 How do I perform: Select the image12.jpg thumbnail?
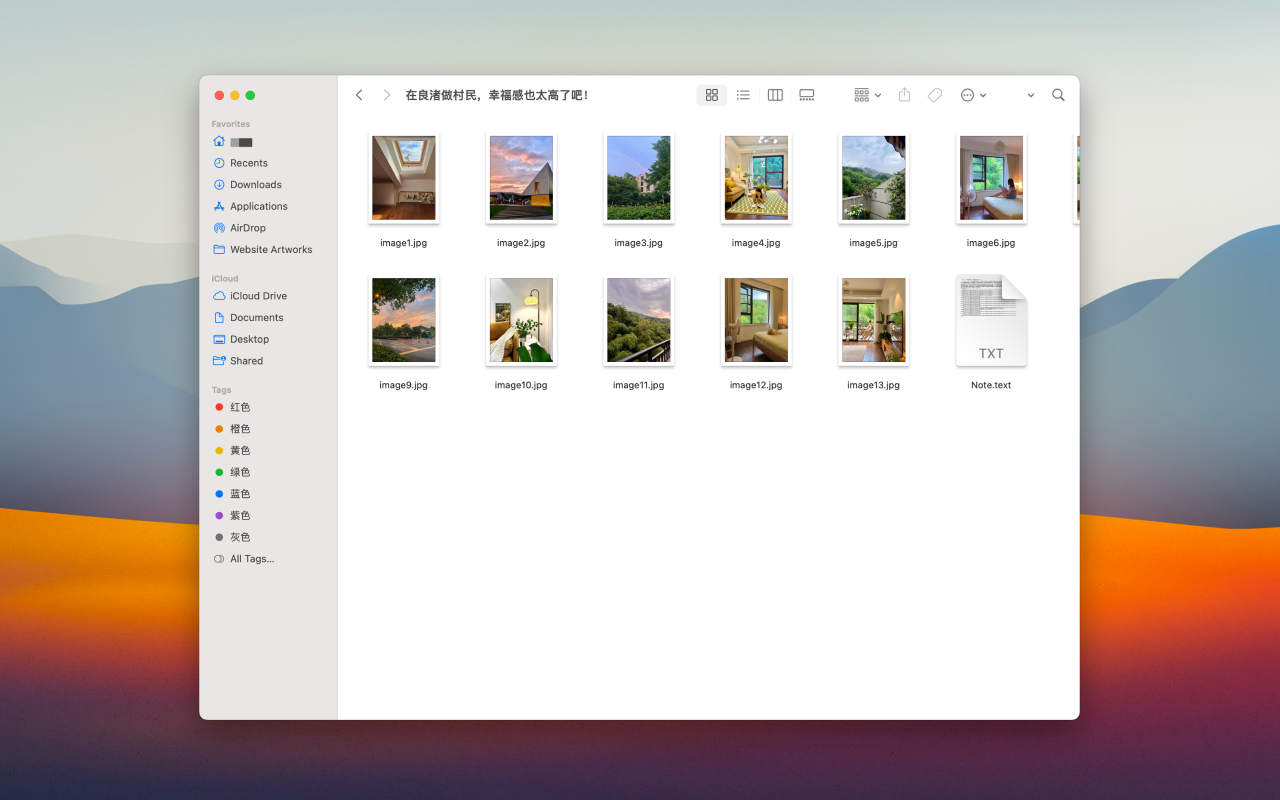(756, 320)
